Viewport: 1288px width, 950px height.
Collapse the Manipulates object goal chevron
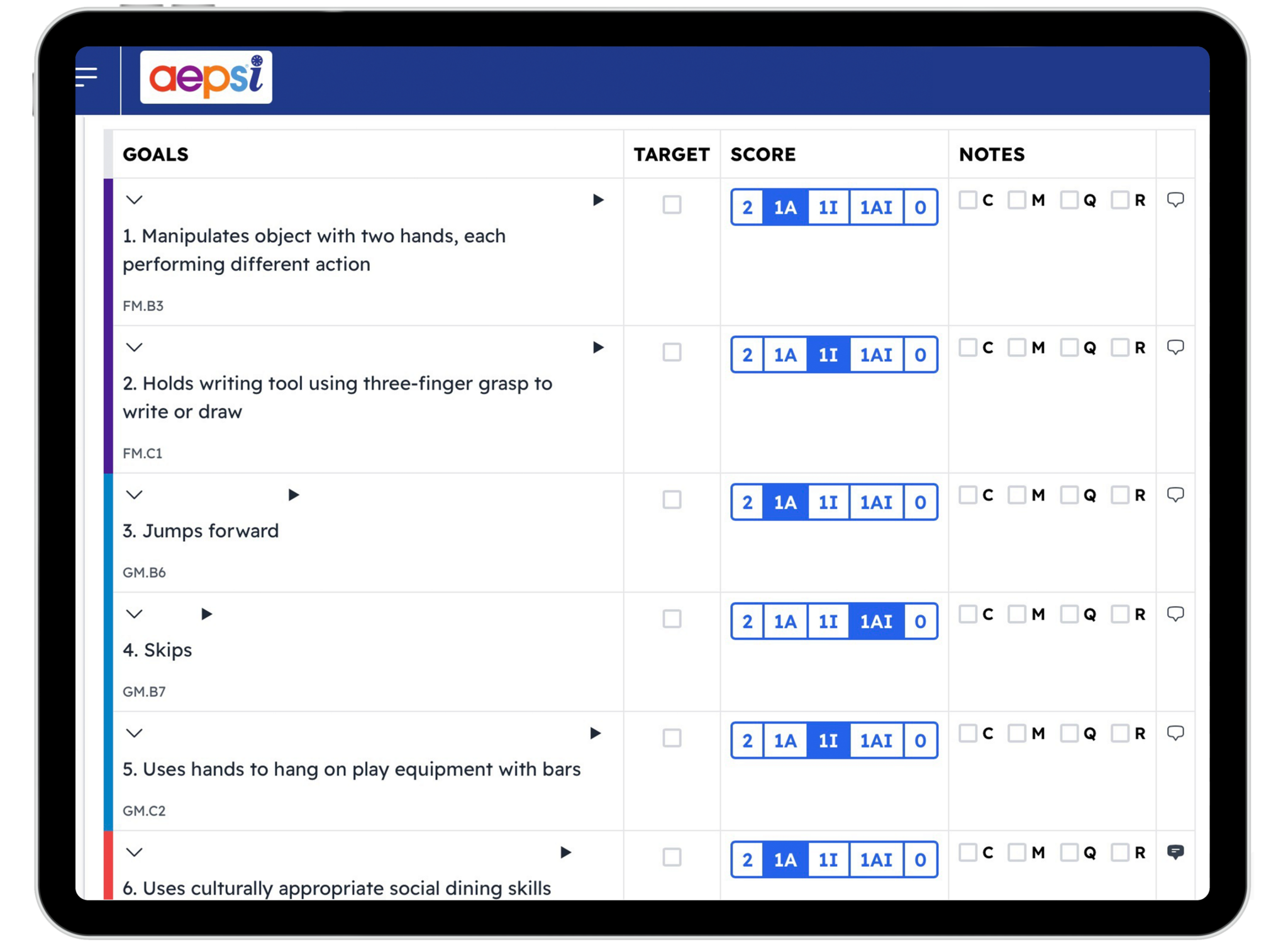(x=135, y=200)
